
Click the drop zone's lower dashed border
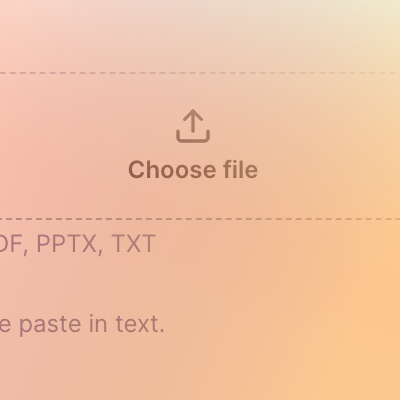point(200,219)
